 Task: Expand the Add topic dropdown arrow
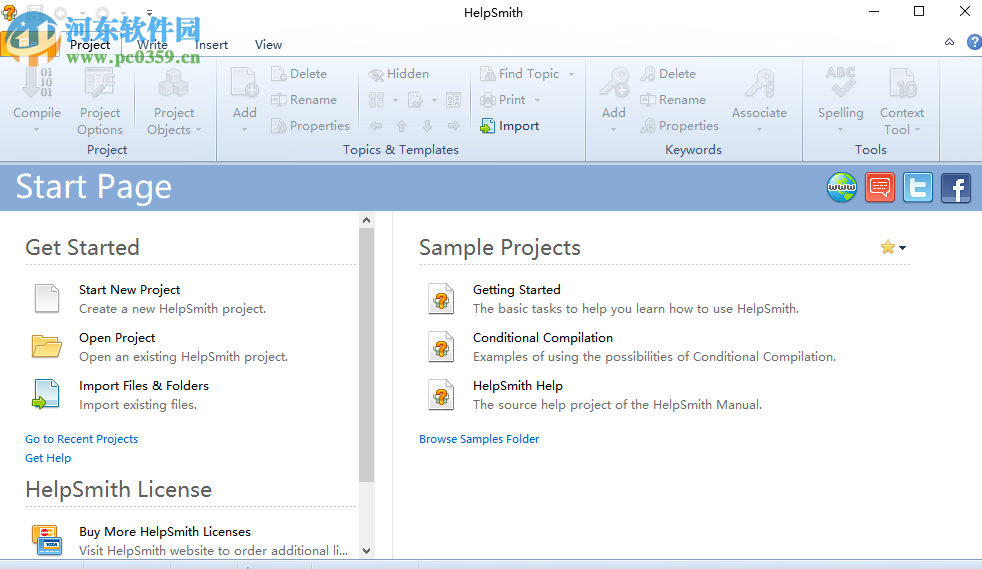click(244, 130)
